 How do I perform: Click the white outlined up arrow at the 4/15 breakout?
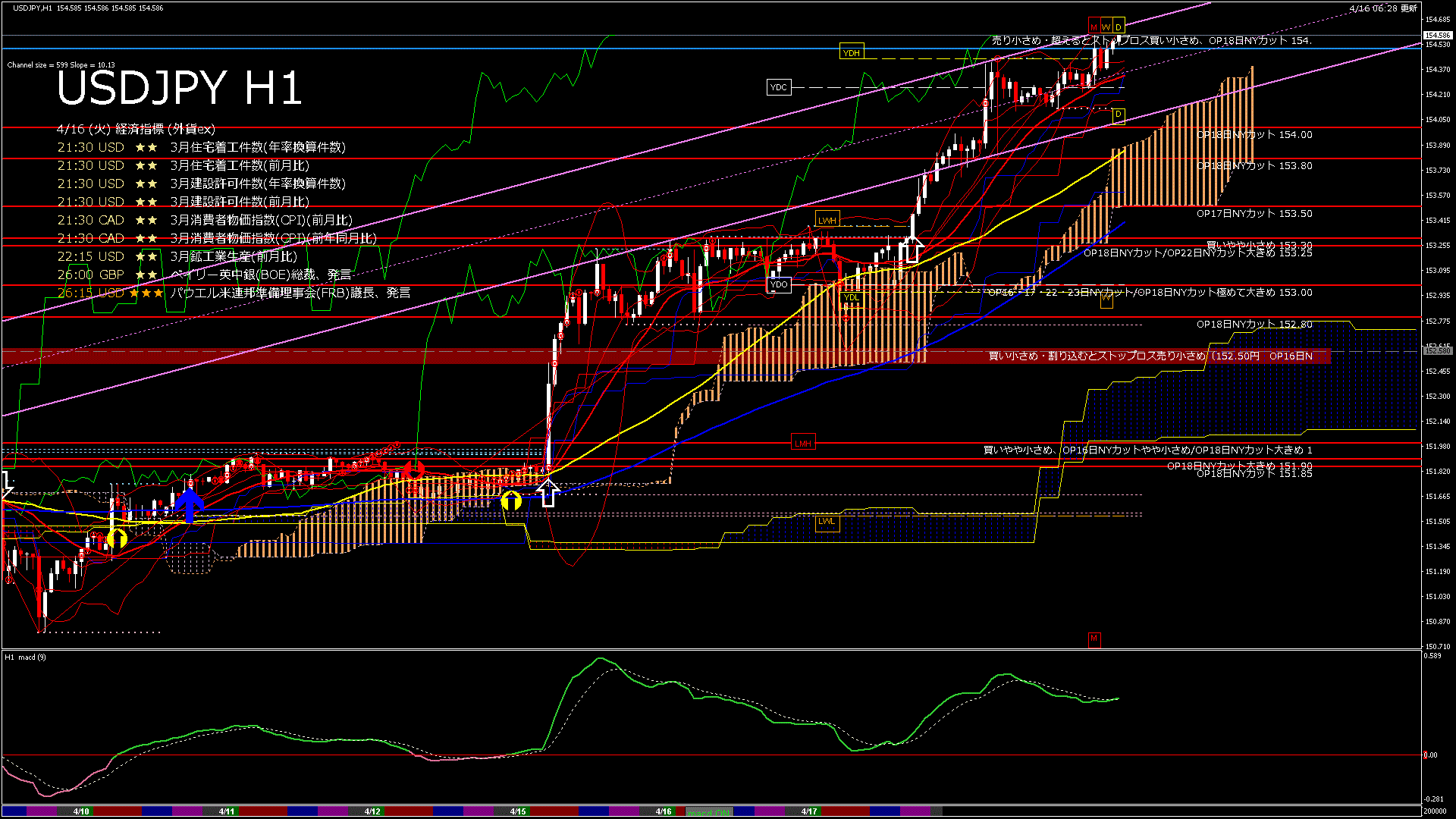click(548, 492)
